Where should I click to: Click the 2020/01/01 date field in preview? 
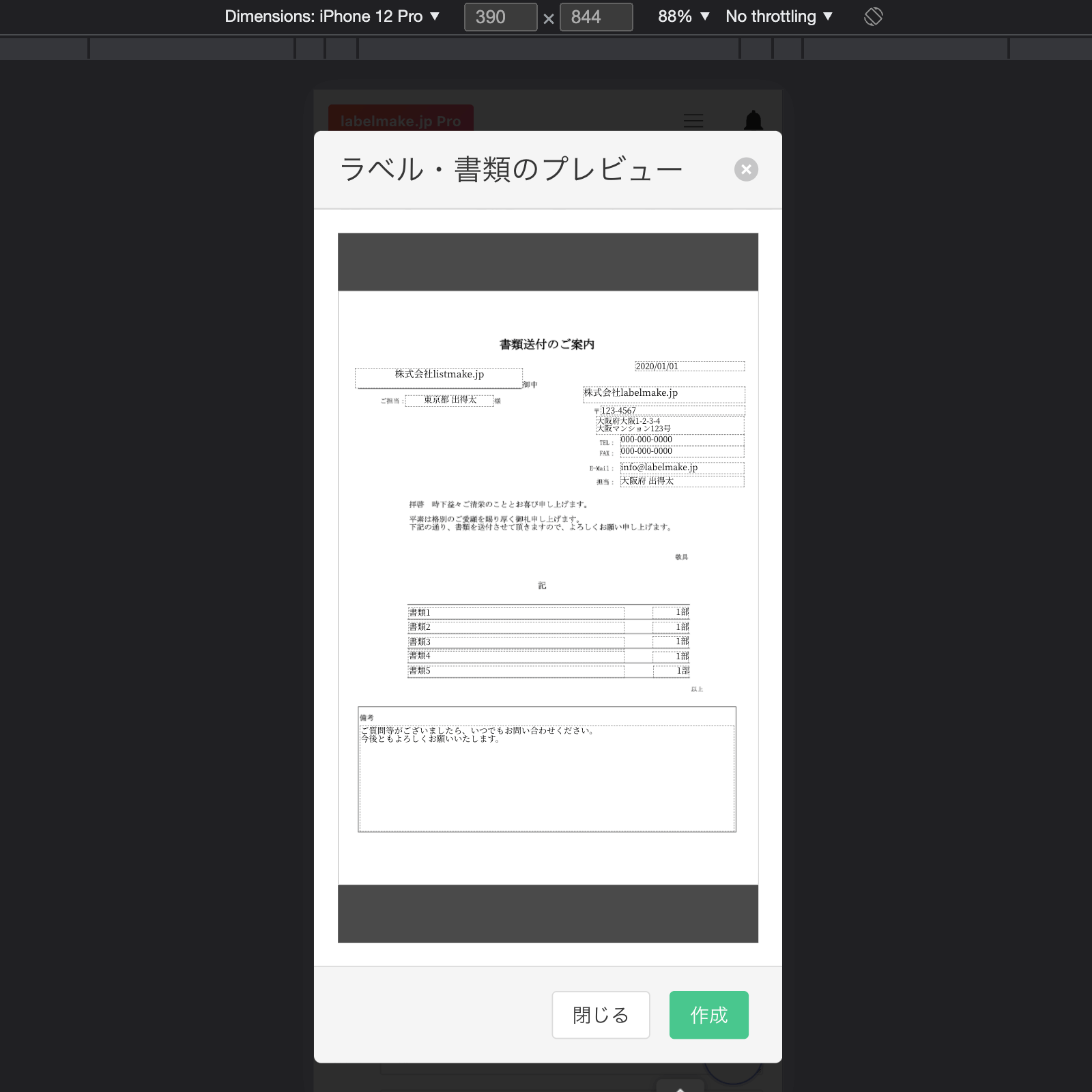tap(689, 367)
